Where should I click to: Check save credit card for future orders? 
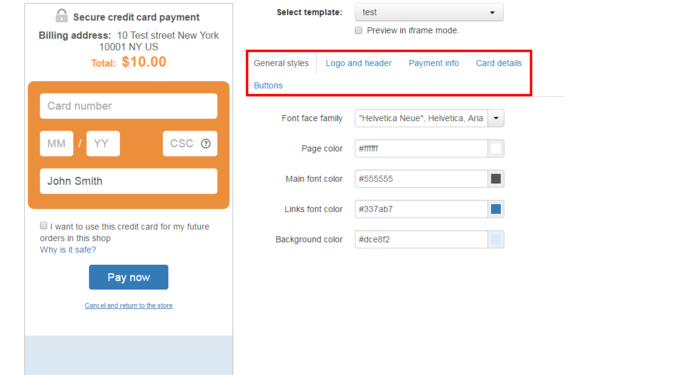coord(43,225)
